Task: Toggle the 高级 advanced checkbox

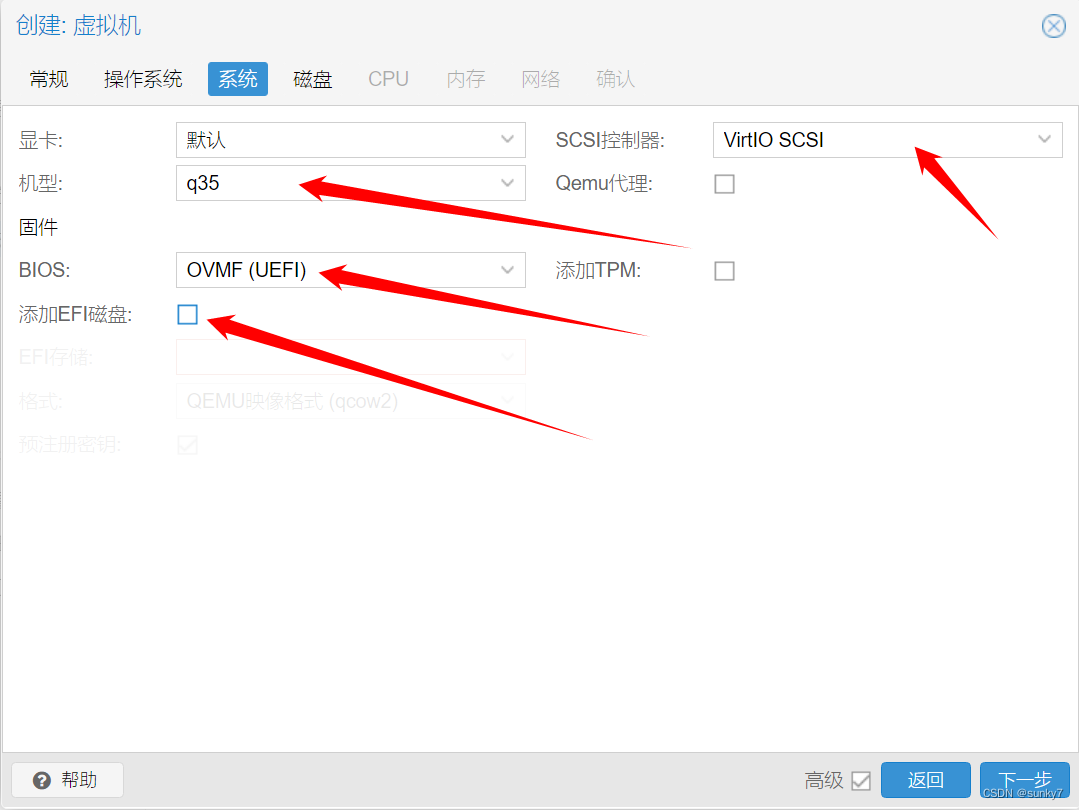Action: 861,780
